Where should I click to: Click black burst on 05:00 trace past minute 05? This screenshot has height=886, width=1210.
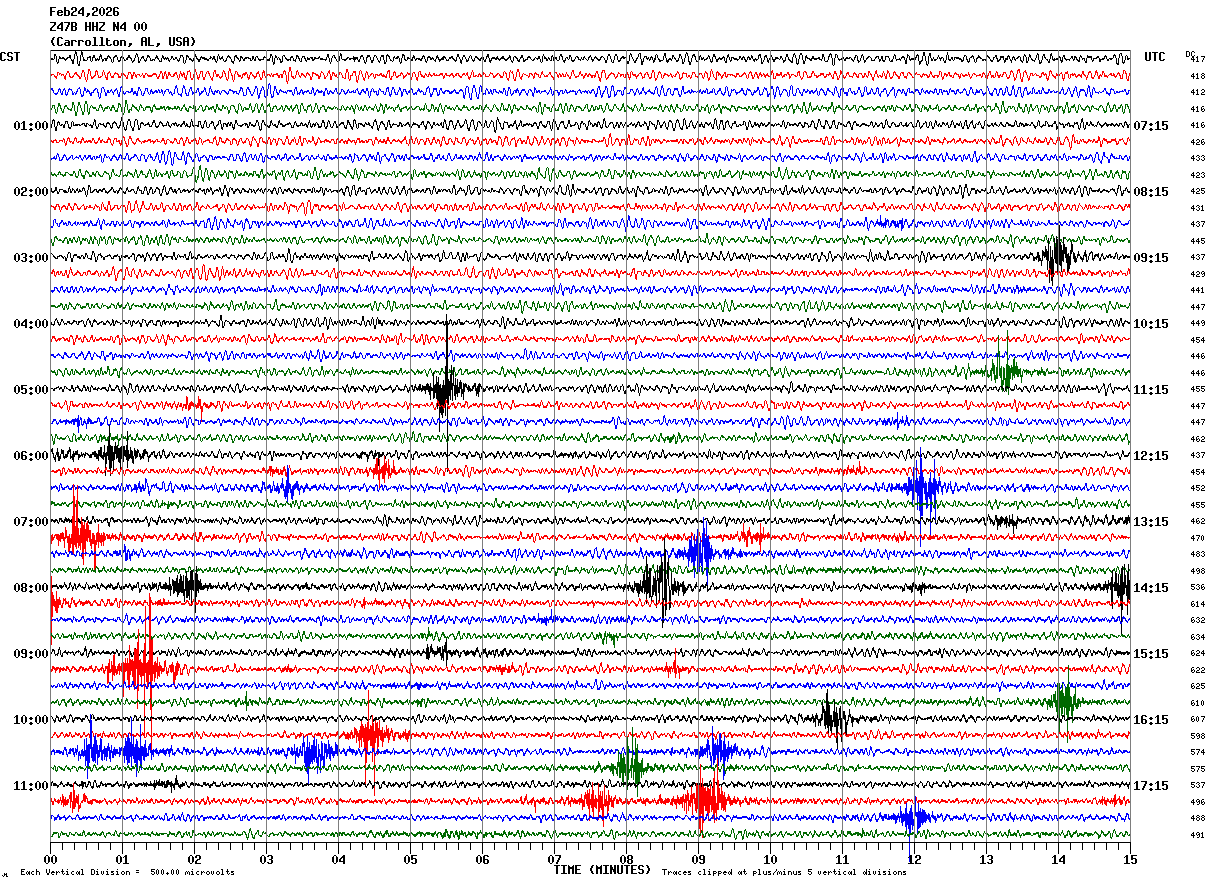click(x=446, y=389)
